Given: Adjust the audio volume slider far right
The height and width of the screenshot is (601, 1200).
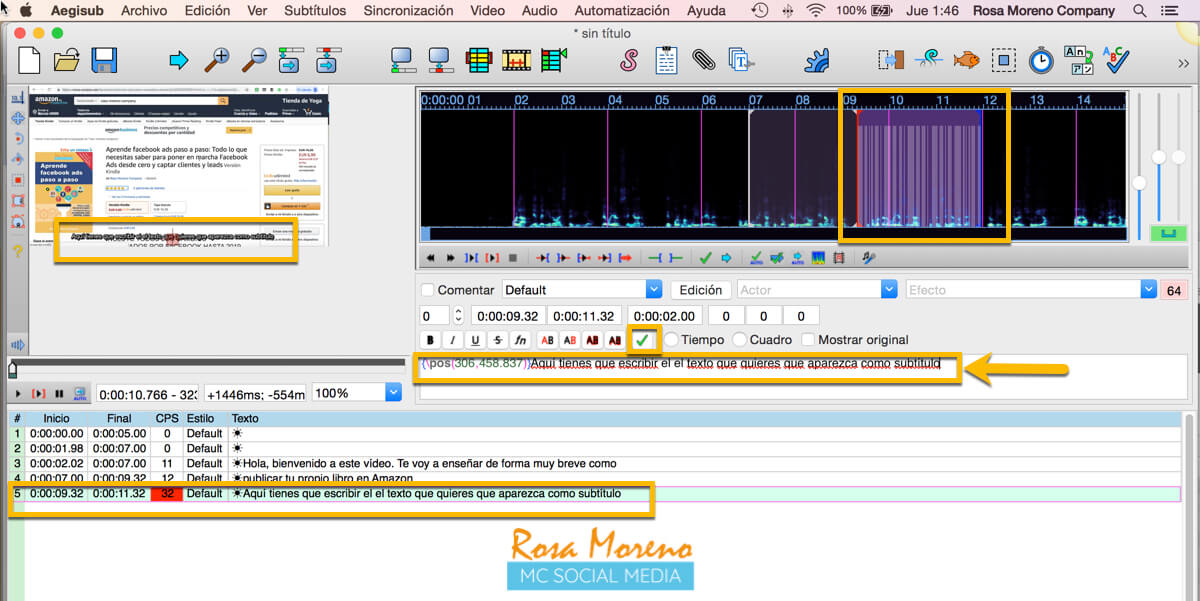Looking at the screenshot, I should (x=1179, y=157).
